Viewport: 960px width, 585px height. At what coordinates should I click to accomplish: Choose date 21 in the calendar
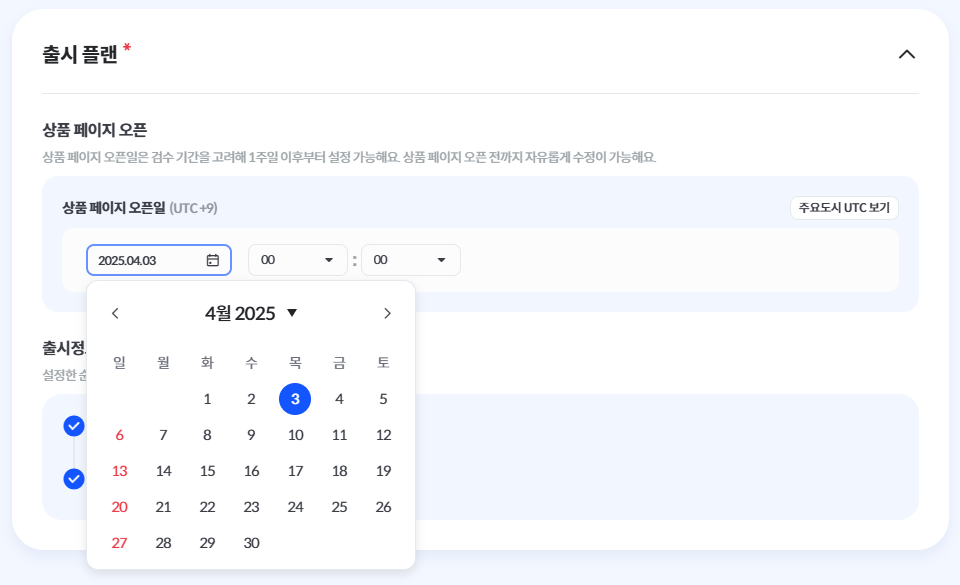pyautogui.click(x=163, y=507)
